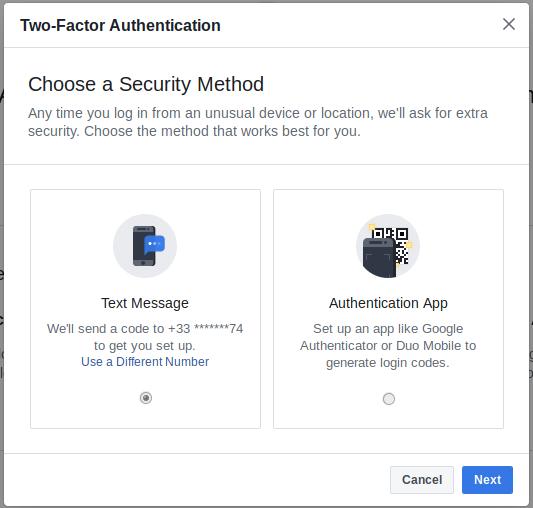This screenshot has width=533, height=508.
Task: Click the Google Authenticator or Duo Mobile description
Action: click(388, 346)
